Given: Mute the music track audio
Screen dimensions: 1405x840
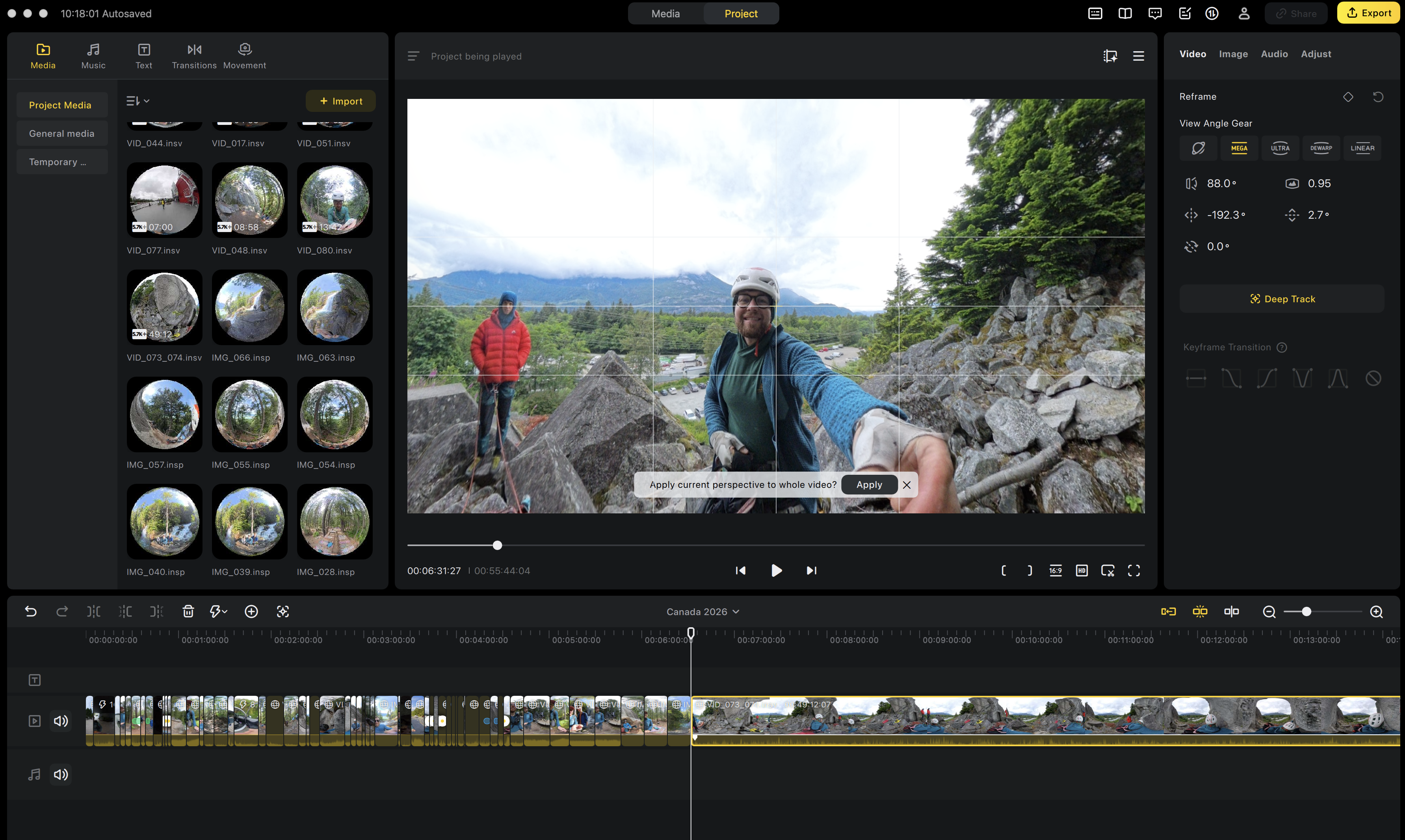Looking at the screenshot, I should (x=61, y=774).
